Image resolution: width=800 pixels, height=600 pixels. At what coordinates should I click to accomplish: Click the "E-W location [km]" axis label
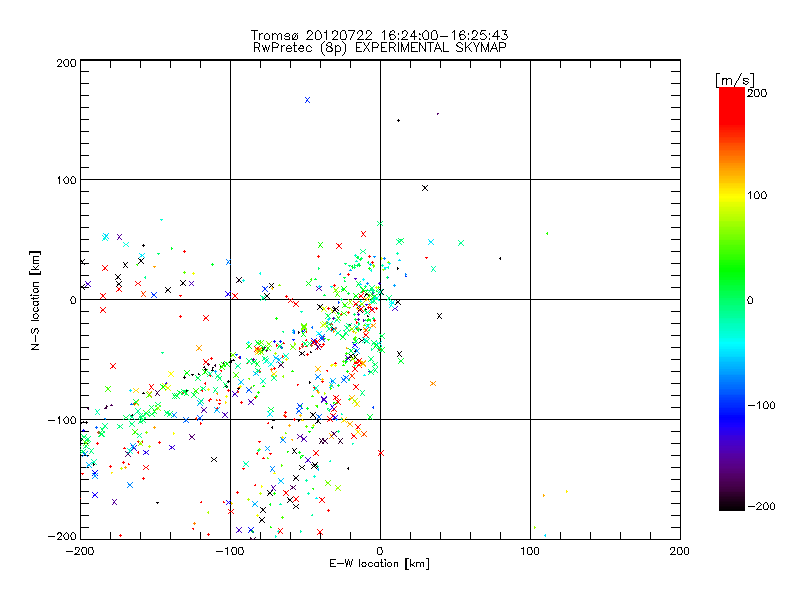pyautogui.click(x=379, y=564)
